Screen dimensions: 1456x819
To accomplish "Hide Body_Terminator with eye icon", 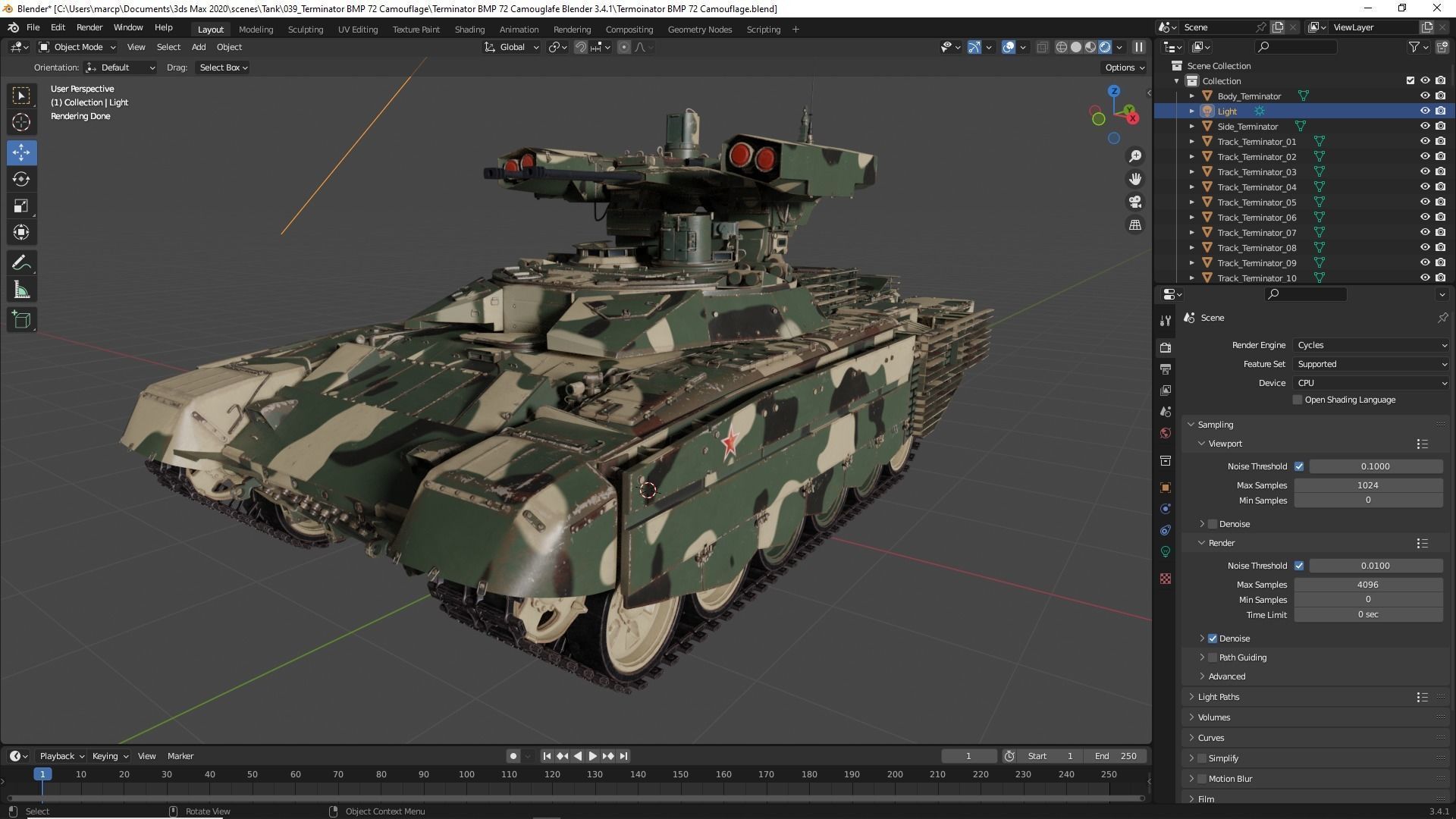I will click(x=1425, y=96).
